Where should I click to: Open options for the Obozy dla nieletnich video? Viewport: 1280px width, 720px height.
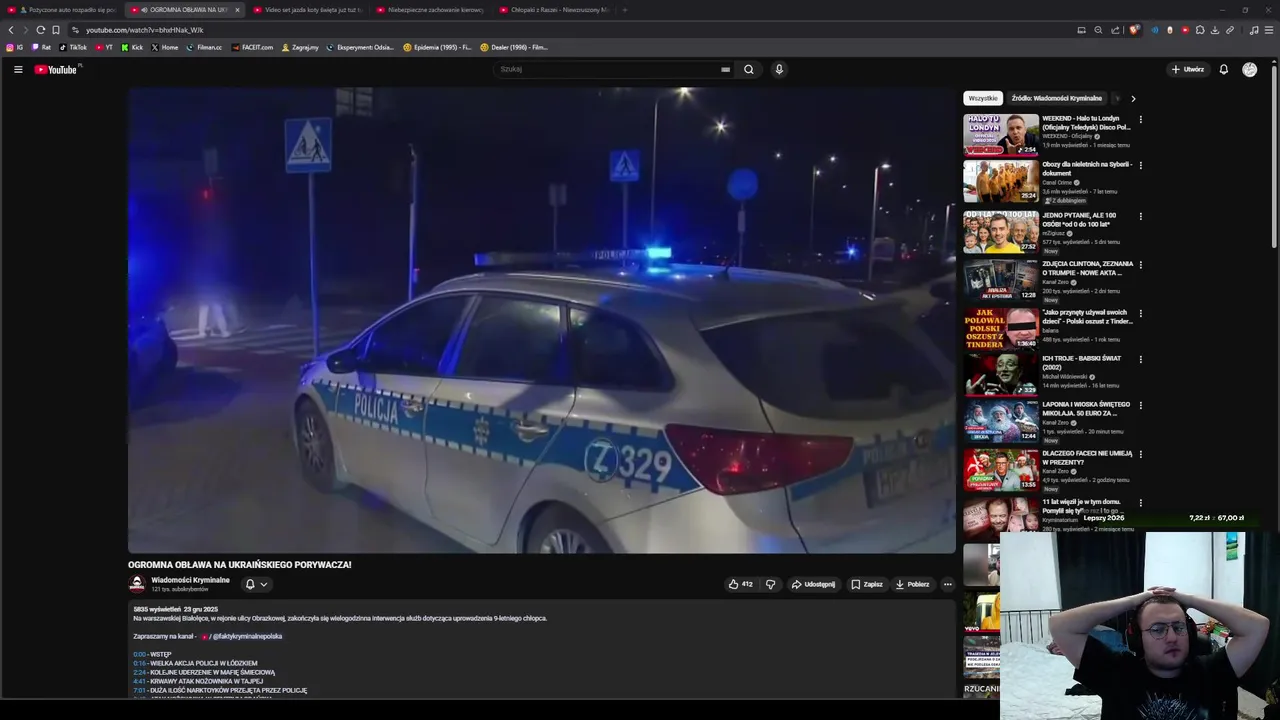[1140, 165]
